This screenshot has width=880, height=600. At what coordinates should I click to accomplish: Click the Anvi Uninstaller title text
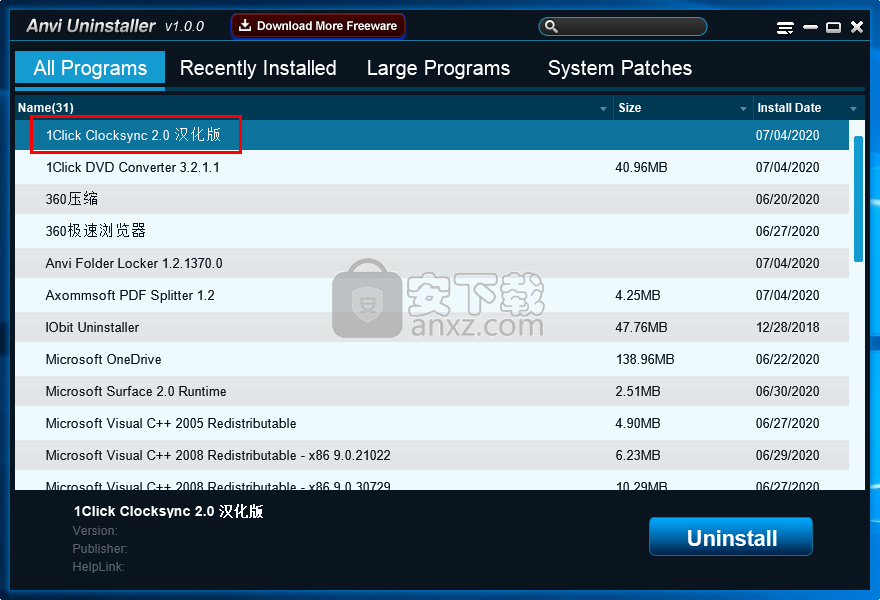click(91, 26)
